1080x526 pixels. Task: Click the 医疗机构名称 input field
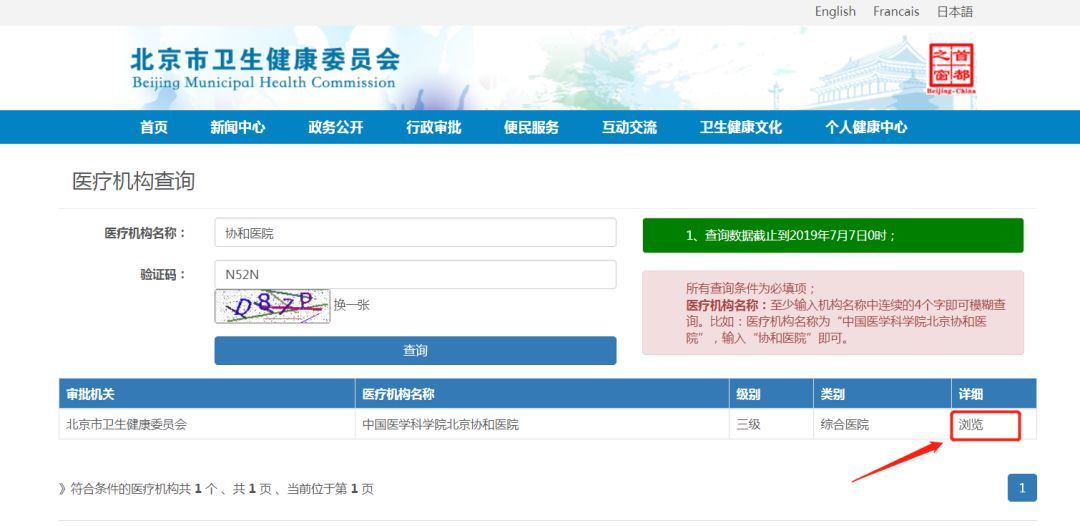tap(415, 233)
